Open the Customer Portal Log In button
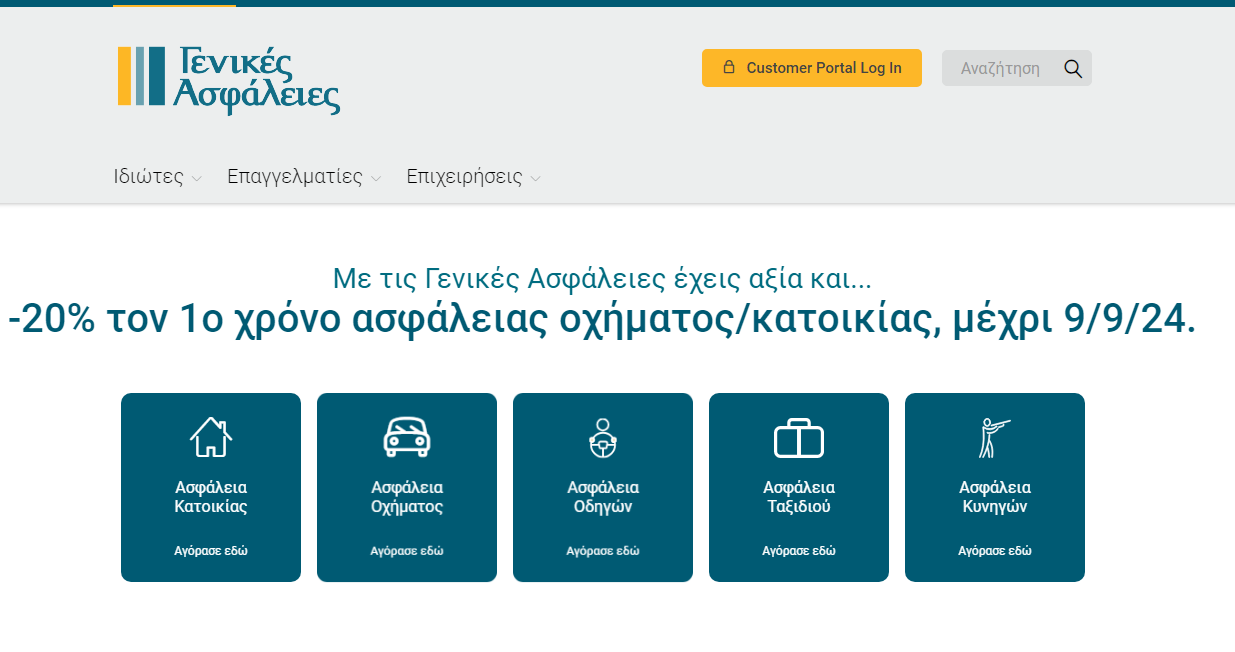Image resolution: width=1235 pixels, height=652 pixels. tap(812, 68)
